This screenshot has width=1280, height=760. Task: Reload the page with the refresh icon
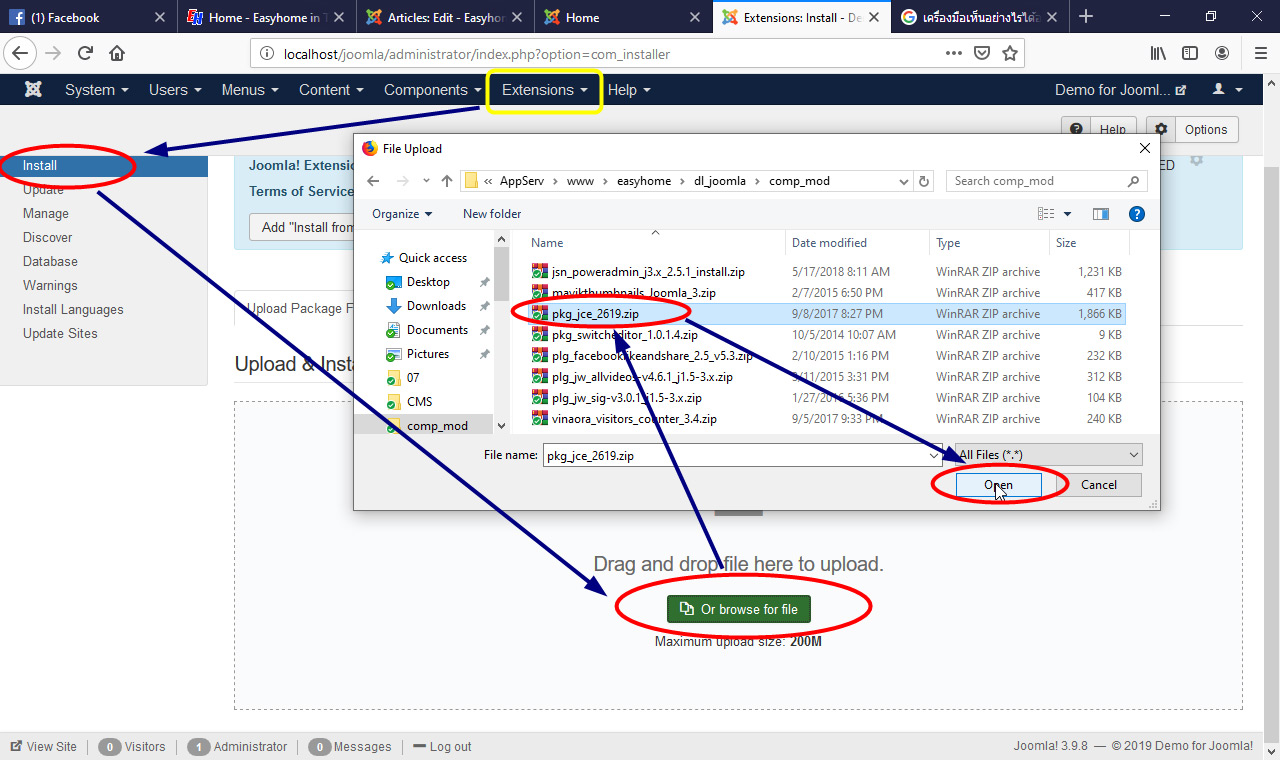click(x=84, y=53)
